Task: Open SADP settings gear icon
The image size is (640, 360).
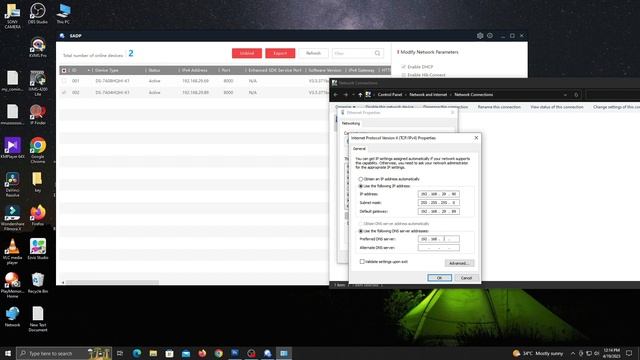Action: [480, 36]
